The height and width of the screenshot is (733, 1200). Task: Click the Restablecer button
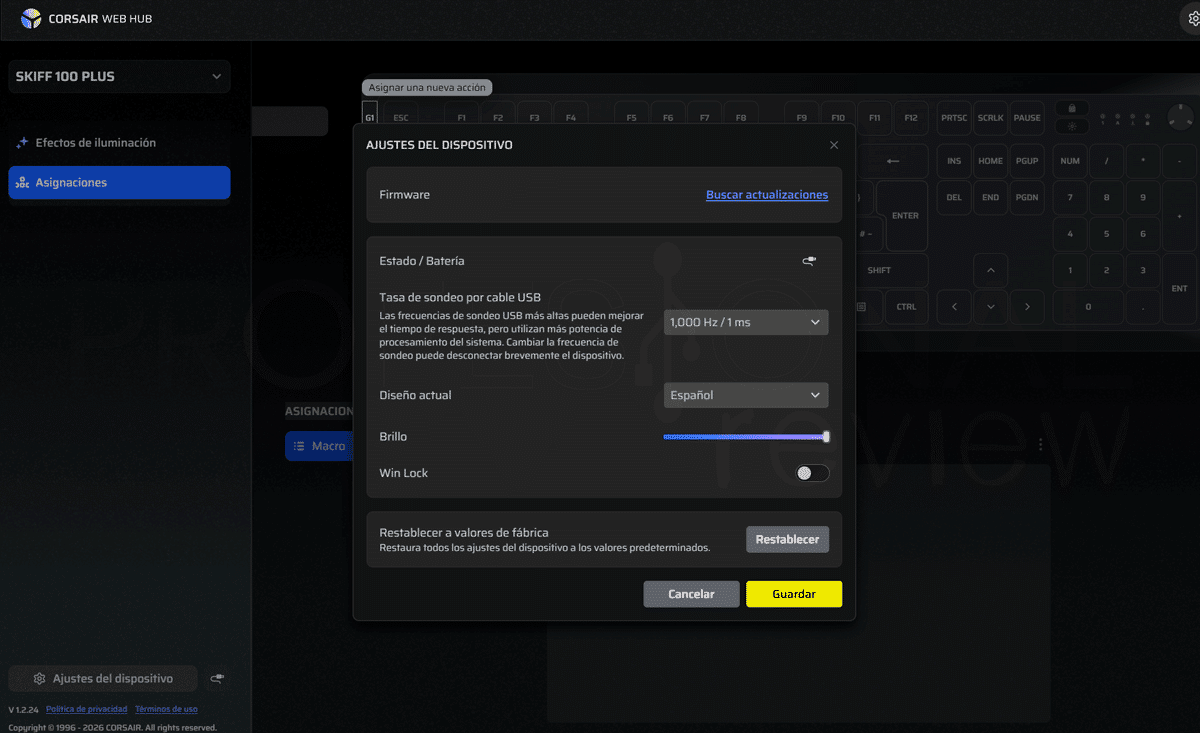787,540
